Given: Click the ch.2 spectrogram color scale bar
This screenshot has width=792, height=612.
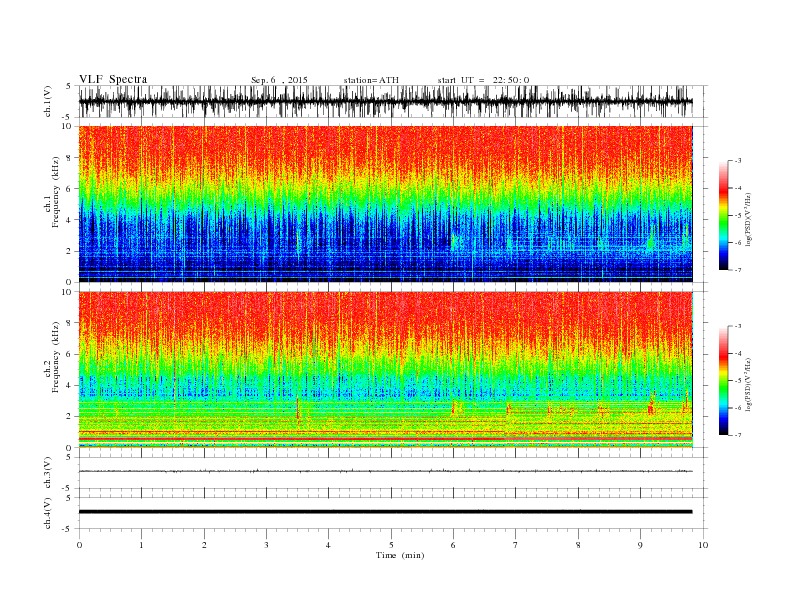Looking at the screenshot, I should click(723, 381).
